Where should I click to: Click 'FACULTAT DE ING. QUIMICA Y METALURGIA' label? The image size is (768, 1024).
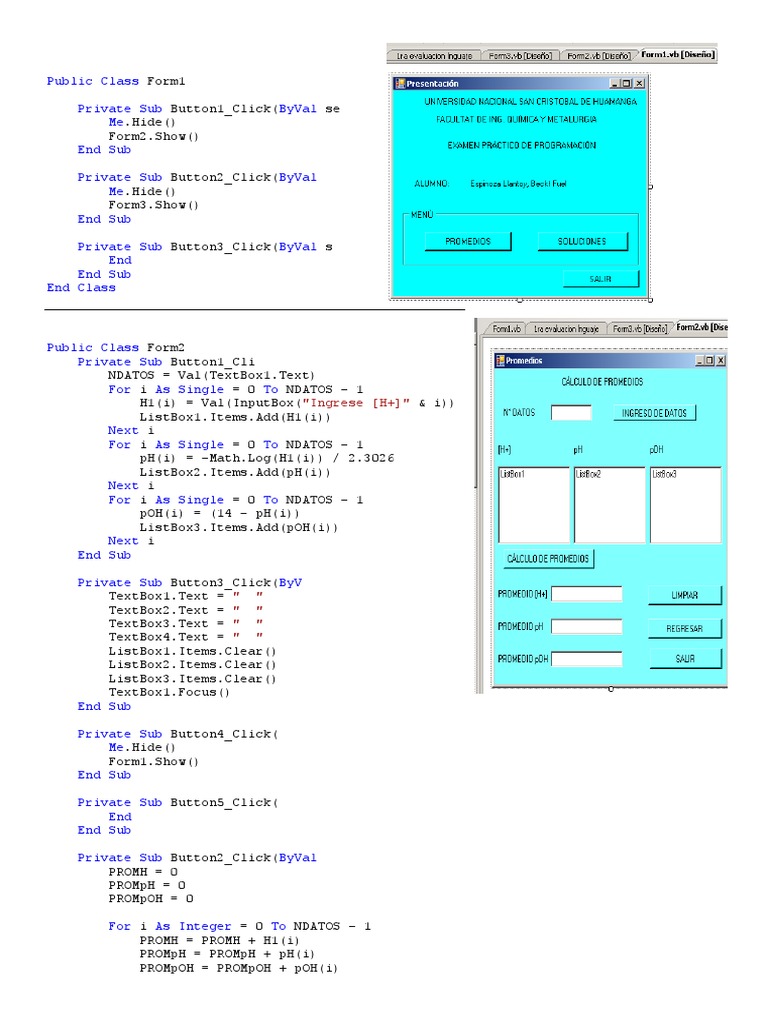pos(516,120)
